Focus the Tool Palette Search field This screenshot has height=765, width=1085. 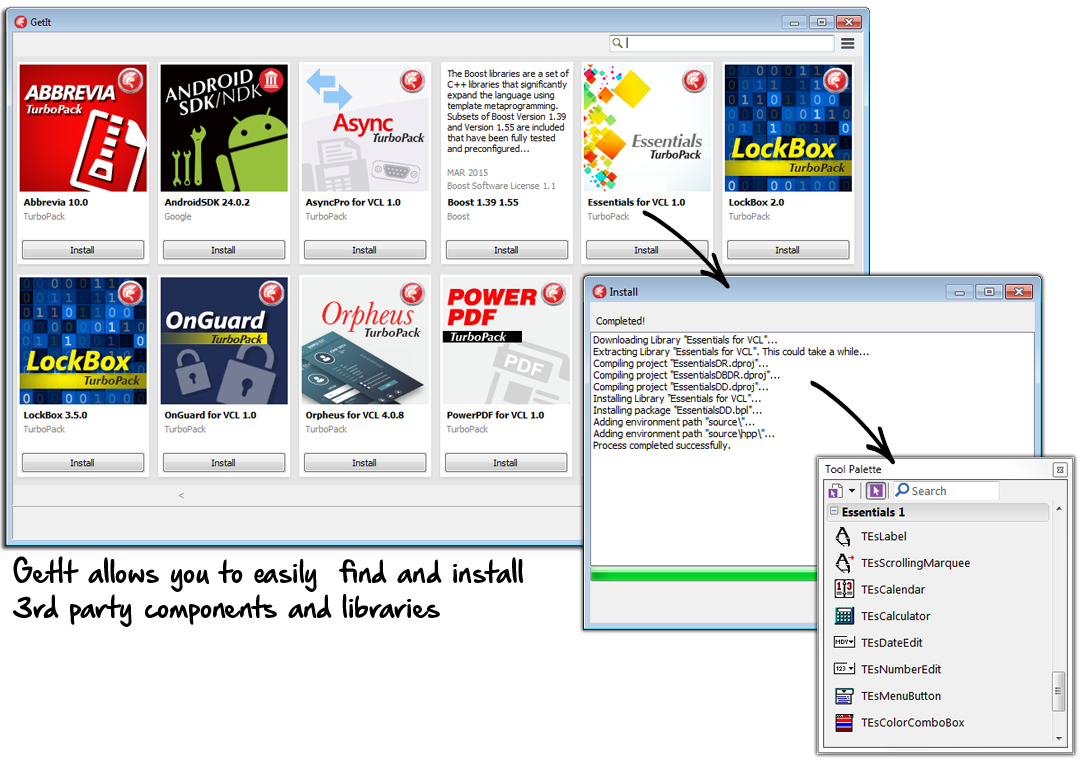(947, 491)
